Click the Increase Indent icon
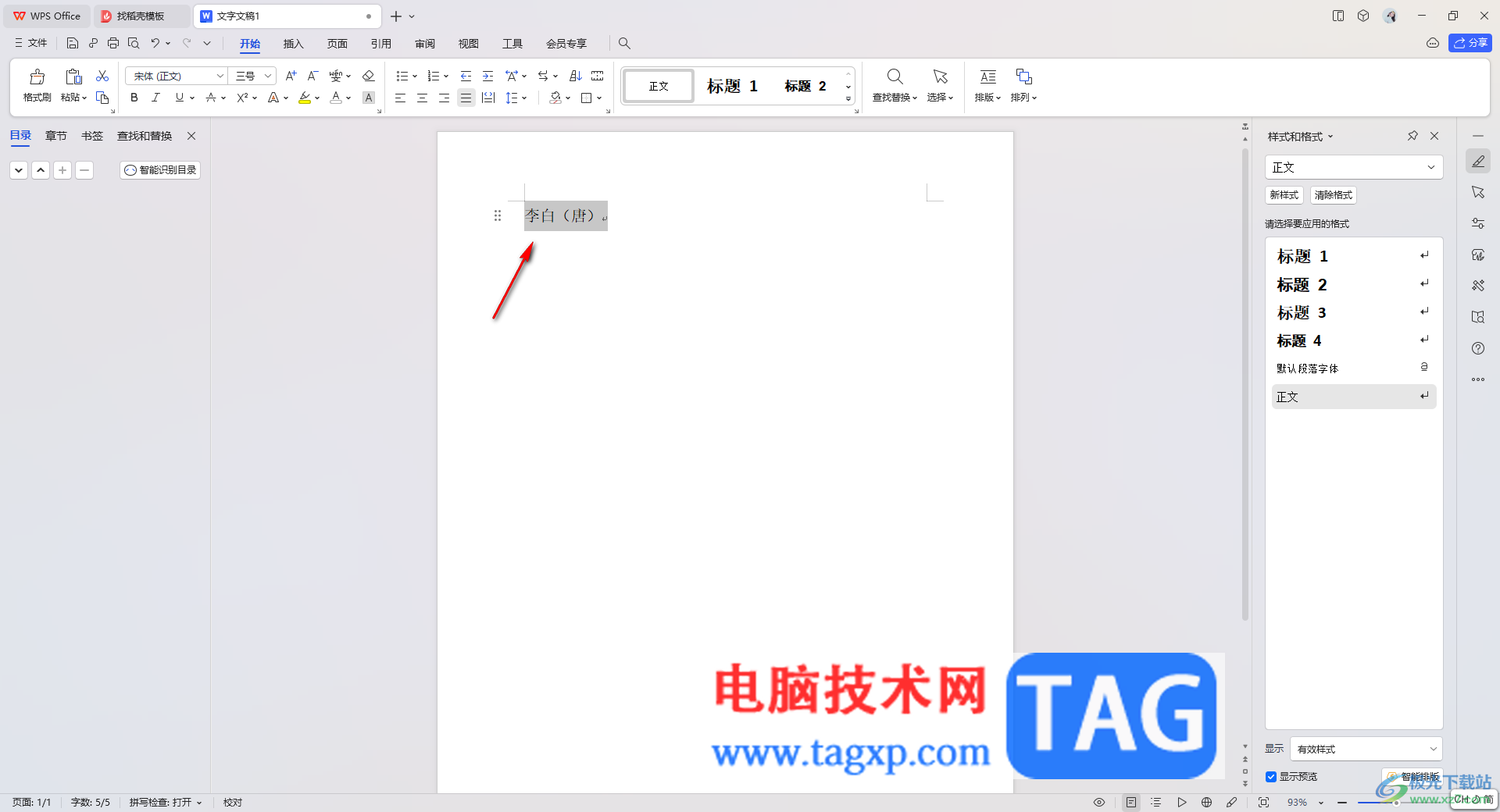 (487, 76)
